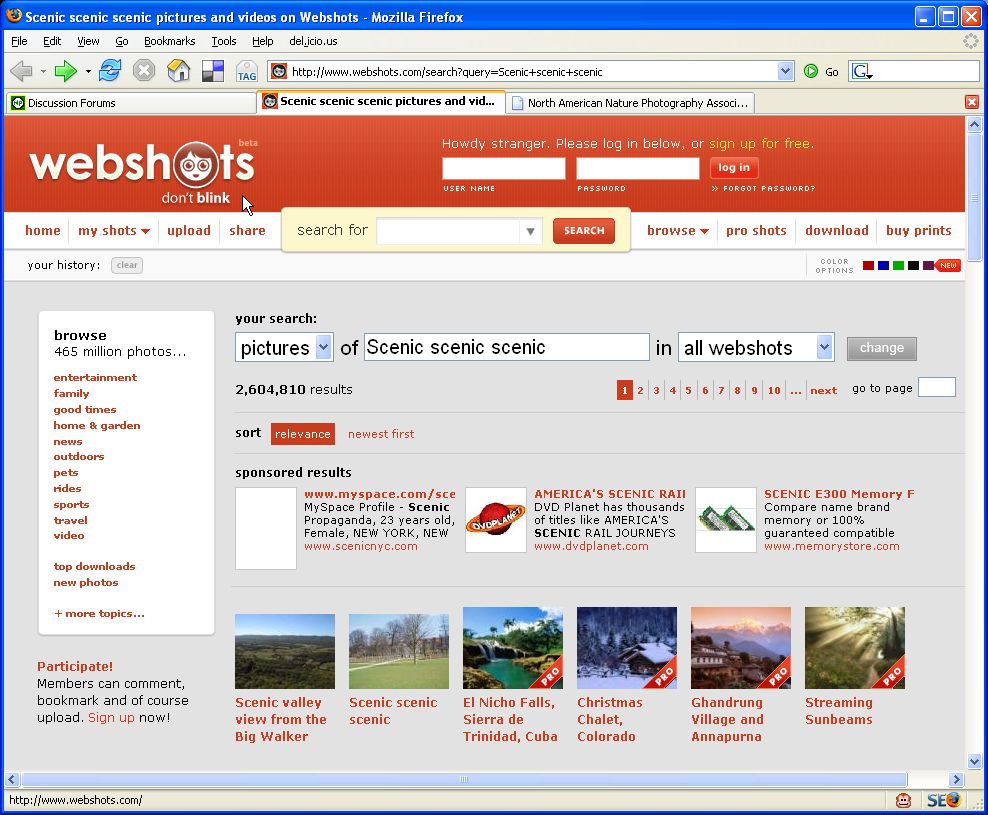Click the browser Back arrow button
988x815 pixels.
click(21, 71)
